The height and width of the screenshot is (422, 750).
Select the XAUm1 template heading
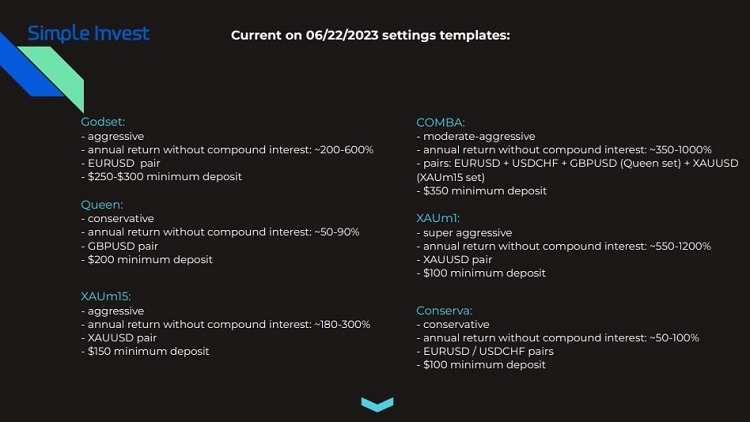(438, 218)
